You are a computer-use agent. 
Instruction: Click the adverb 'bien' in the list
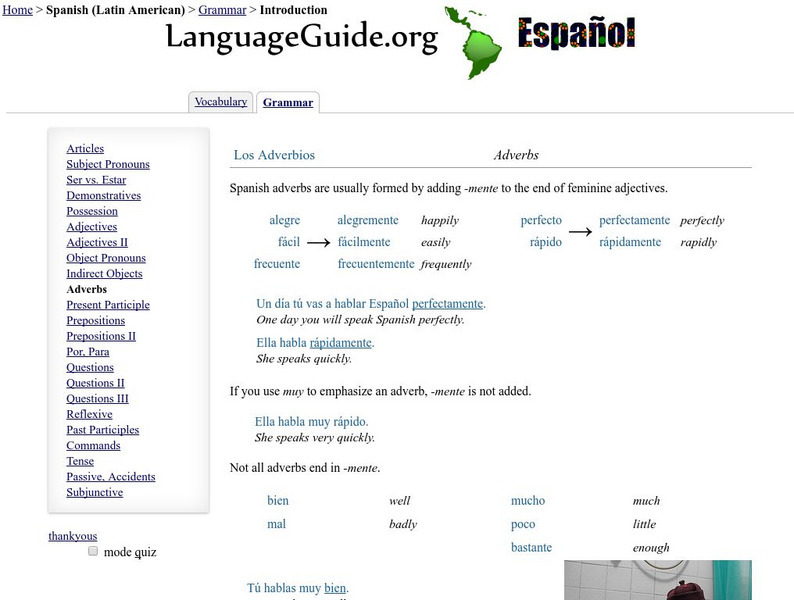click(x=277, y=501)
